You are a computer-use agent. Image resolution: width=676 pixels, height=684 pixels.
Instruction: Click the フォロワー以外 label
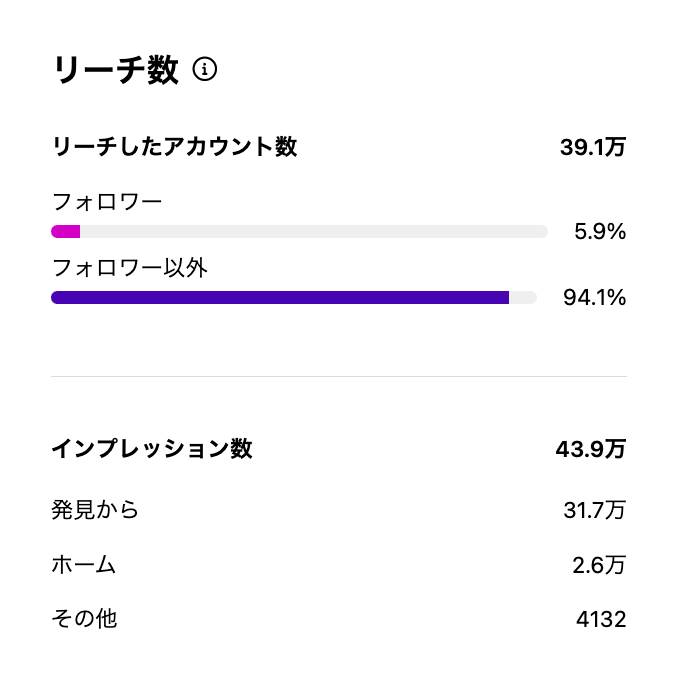click(x=130, y=267)
